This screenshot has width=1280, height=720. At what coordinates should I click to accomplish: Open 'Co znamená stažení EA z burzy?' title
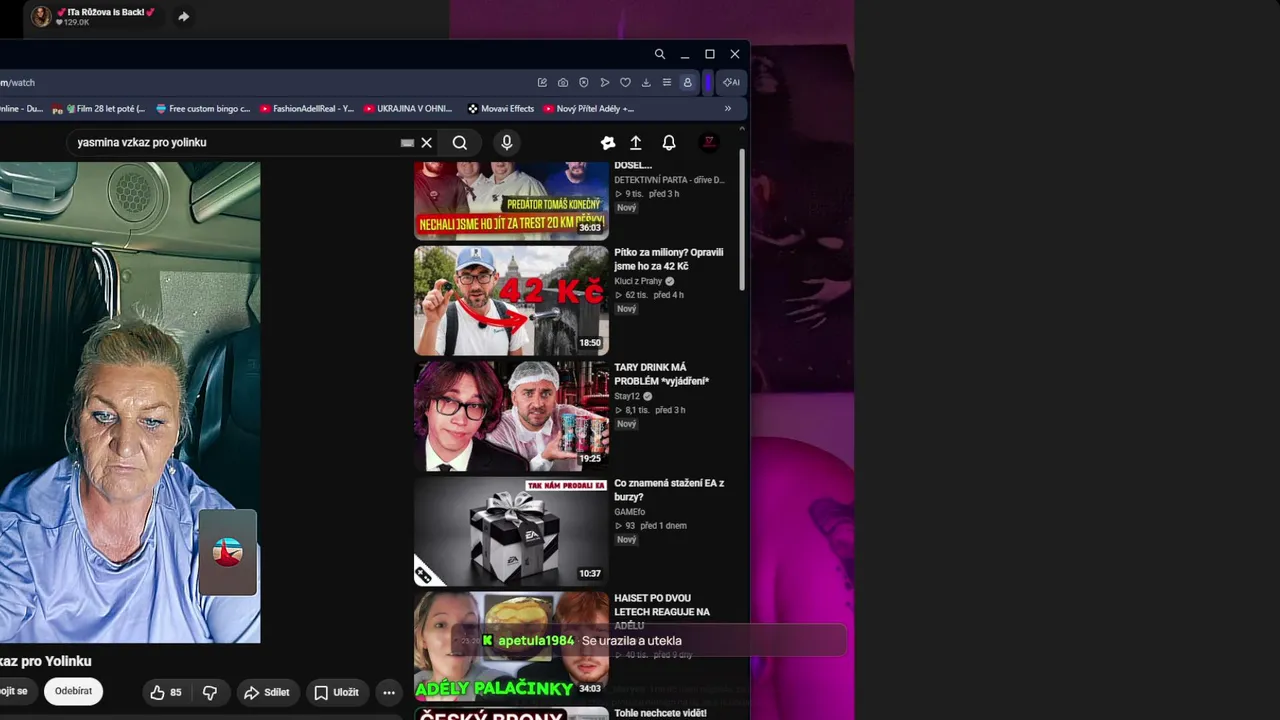click(x=669, y=490)
